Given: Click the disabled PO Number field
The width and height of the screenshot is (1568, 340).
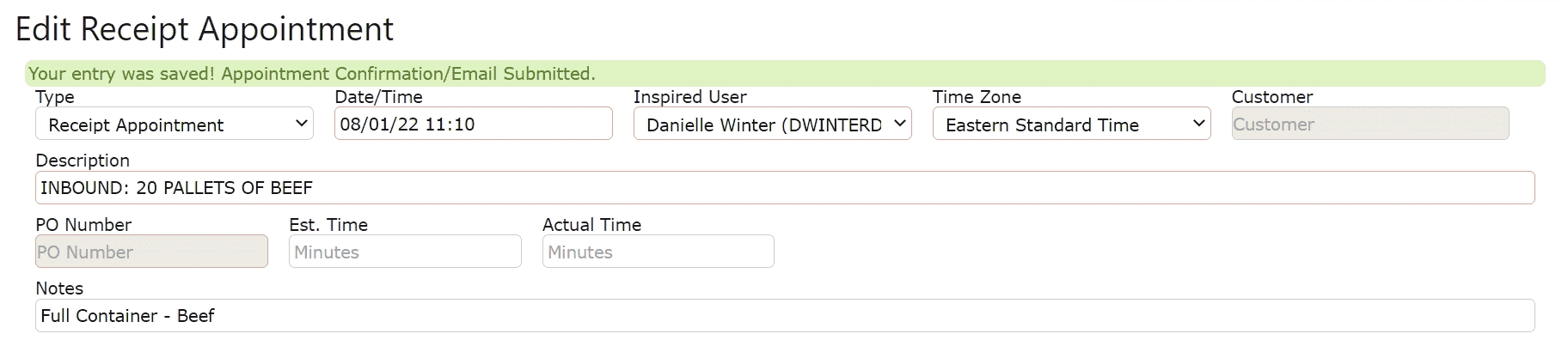Looking at the screenshot, I should click(x=151, y=252).
